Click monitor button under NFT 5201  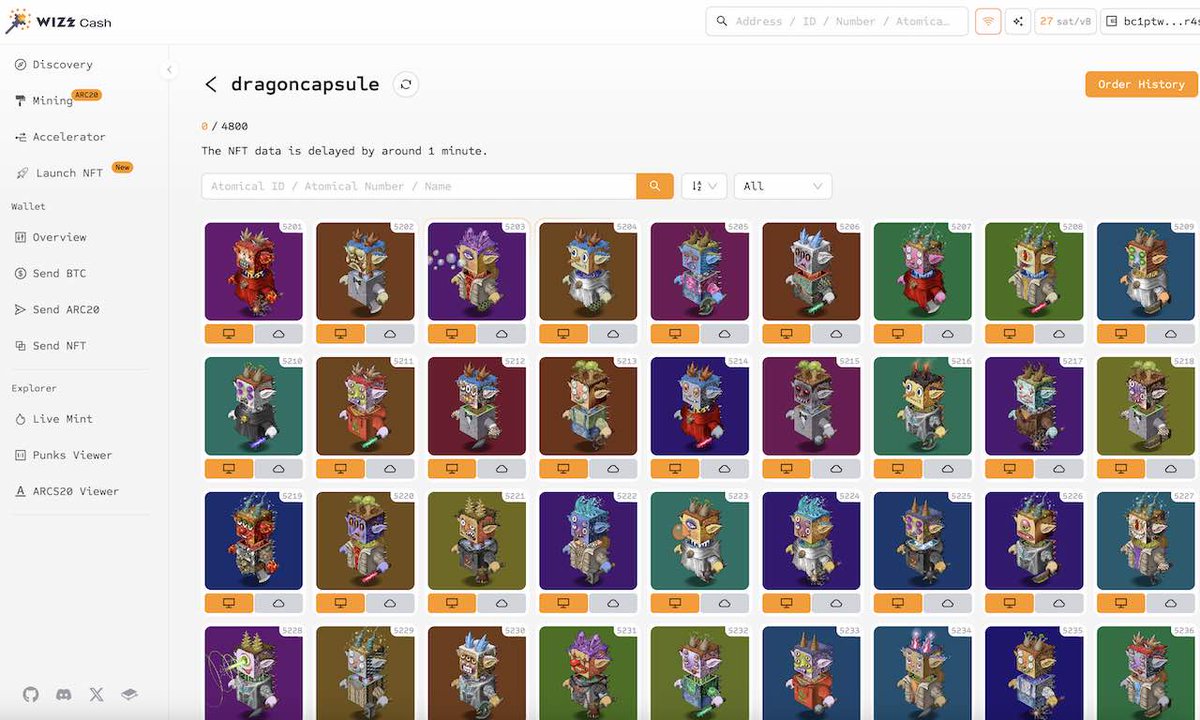tap(229, 333)
